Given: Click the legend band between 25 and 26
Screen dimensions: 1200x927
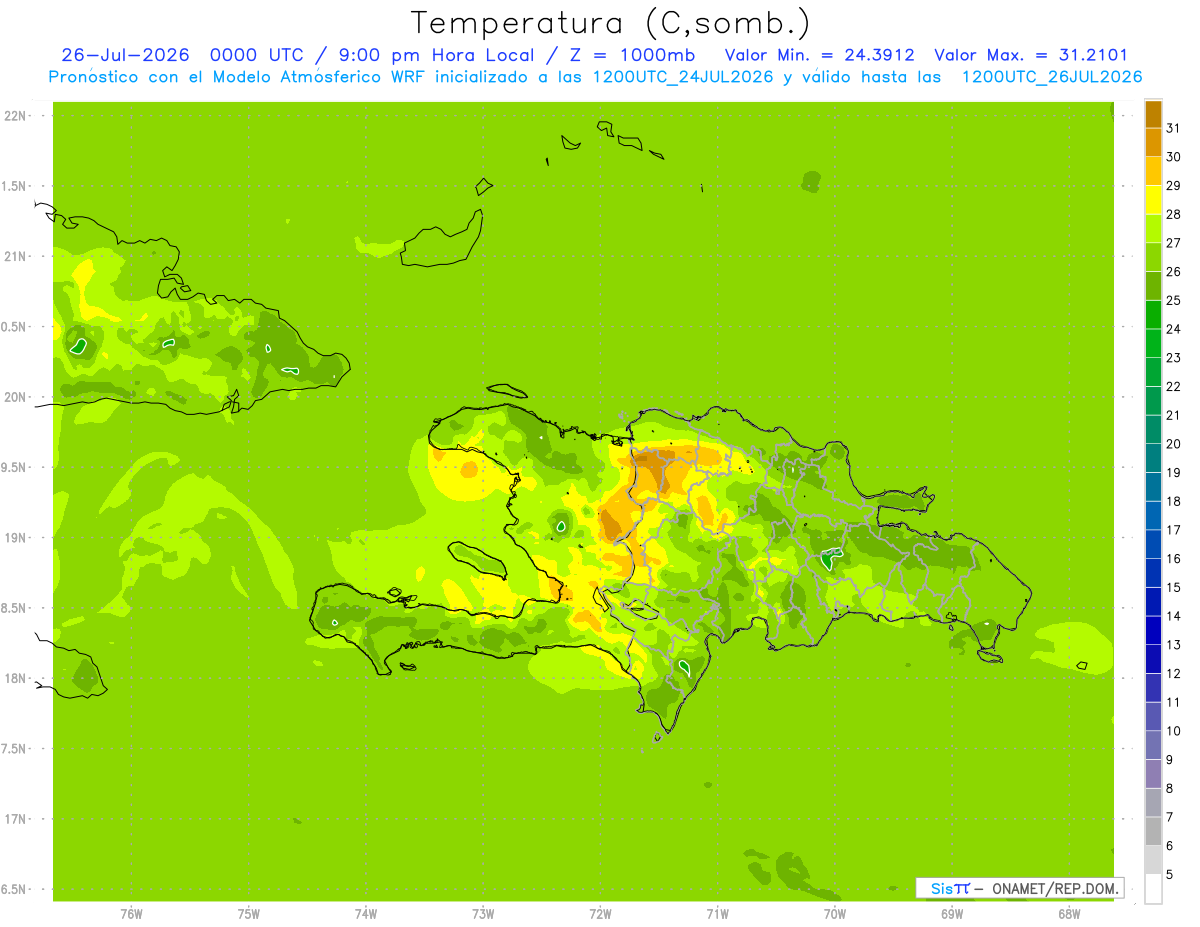Looking at the screenshot, I should coord(1153,286).
